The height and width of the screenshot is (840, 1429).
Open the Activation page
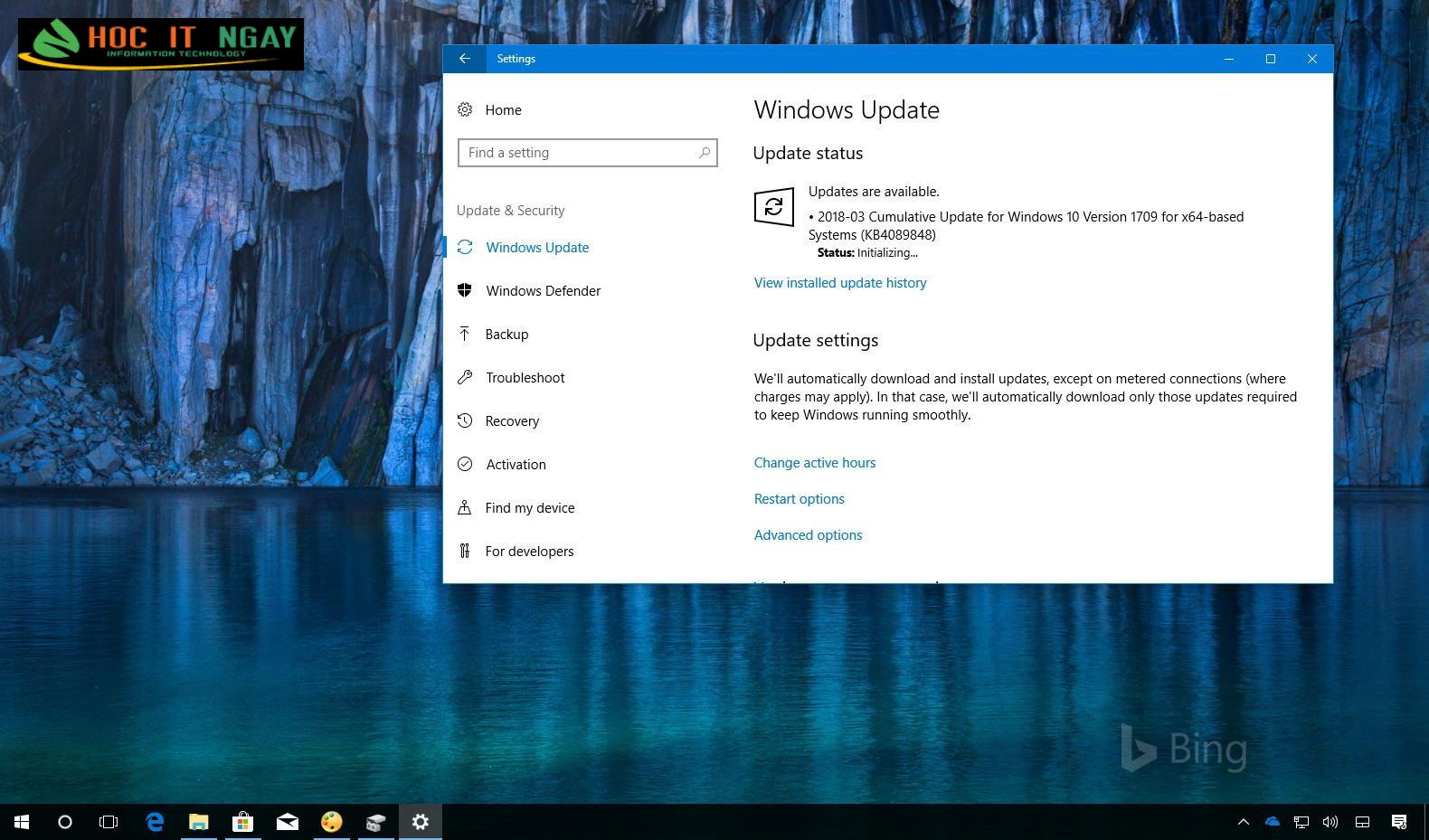tap(516, 465)
